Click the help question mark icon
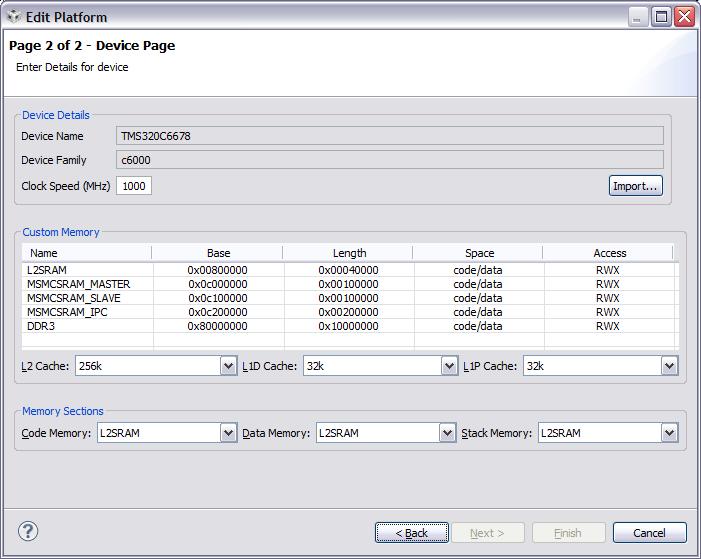This screenshot has height=559, width=701. coord(28,531)
